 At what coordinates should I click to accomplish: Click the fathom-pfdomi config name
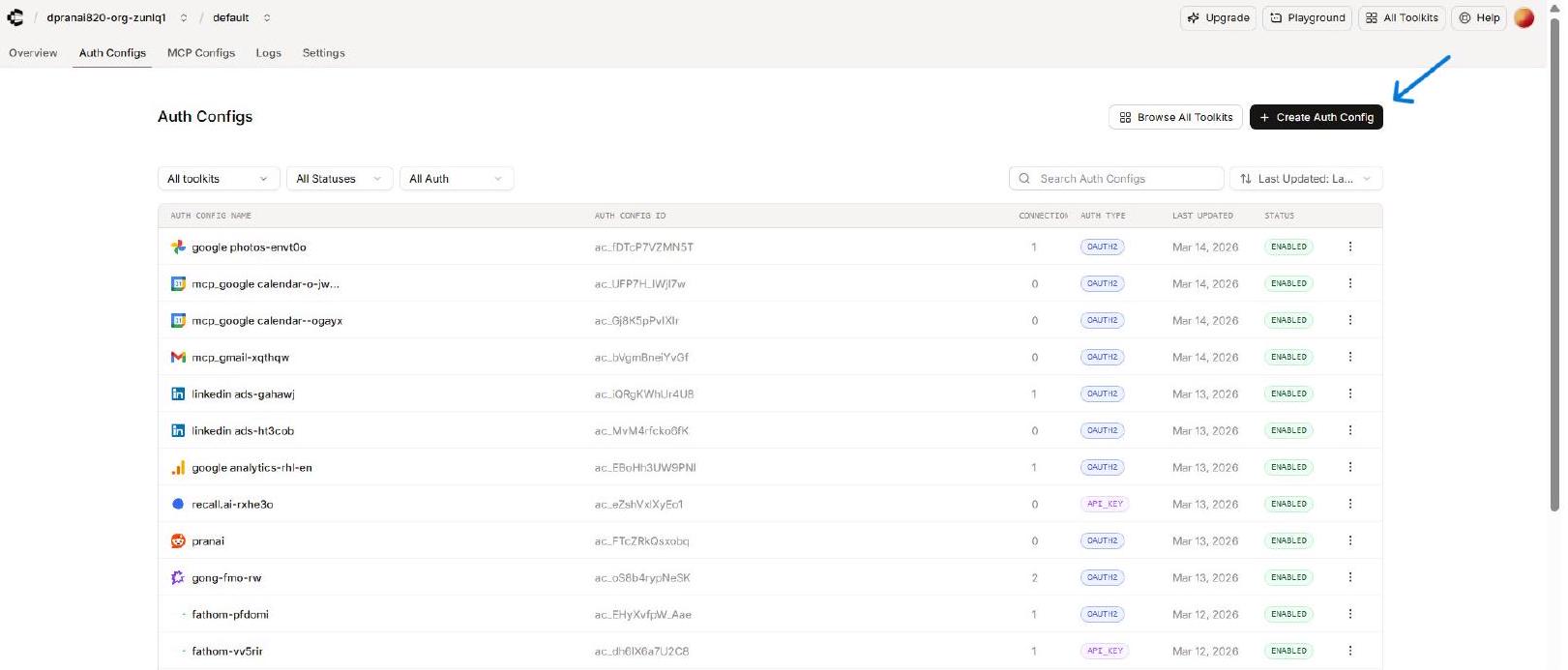pyautogui.click(x=230, y=615)
